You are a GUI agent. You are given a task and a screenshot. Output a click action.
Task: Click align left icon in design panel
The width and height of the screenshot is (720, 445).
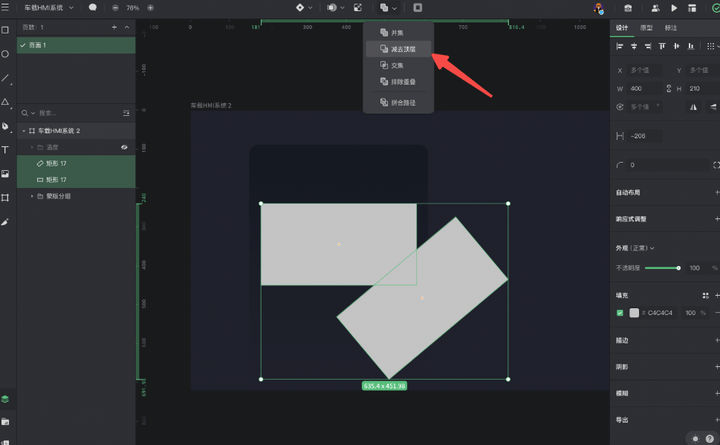(x=620, y=46)
